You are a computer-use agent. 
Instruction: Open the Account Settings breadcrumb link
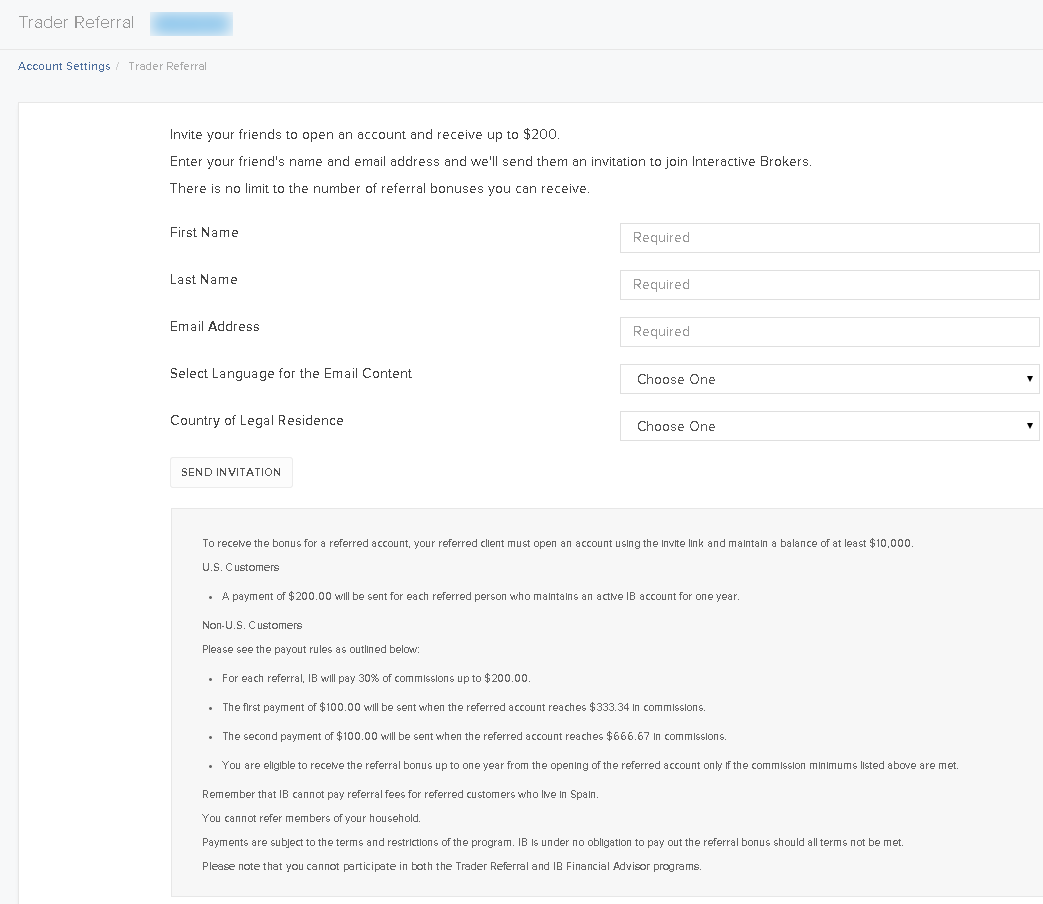tap(64, 67)
